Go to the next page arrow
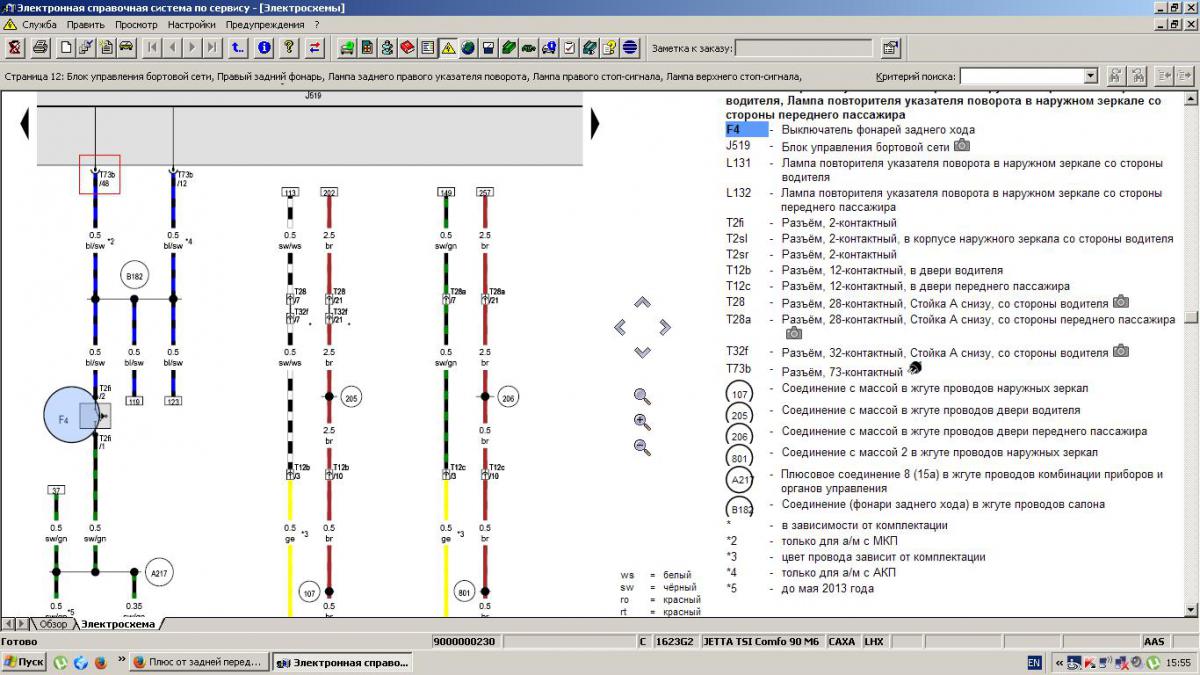The height and width of the screenshot is (675, 1200). pos(192,47)
